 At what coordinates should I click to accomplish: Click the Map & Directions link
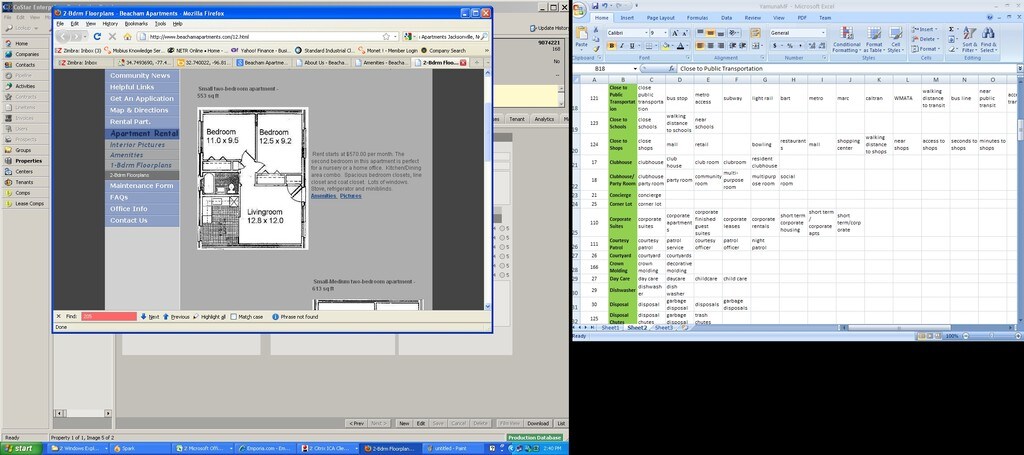139,110
